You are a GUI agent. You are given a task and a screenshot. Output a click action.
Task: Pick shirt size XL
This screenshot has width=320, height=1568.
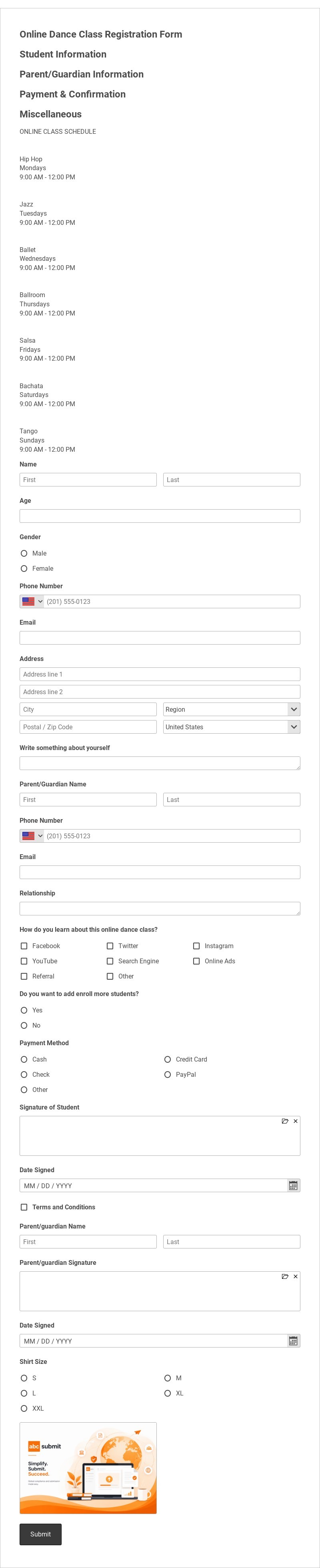[168, 1393]
